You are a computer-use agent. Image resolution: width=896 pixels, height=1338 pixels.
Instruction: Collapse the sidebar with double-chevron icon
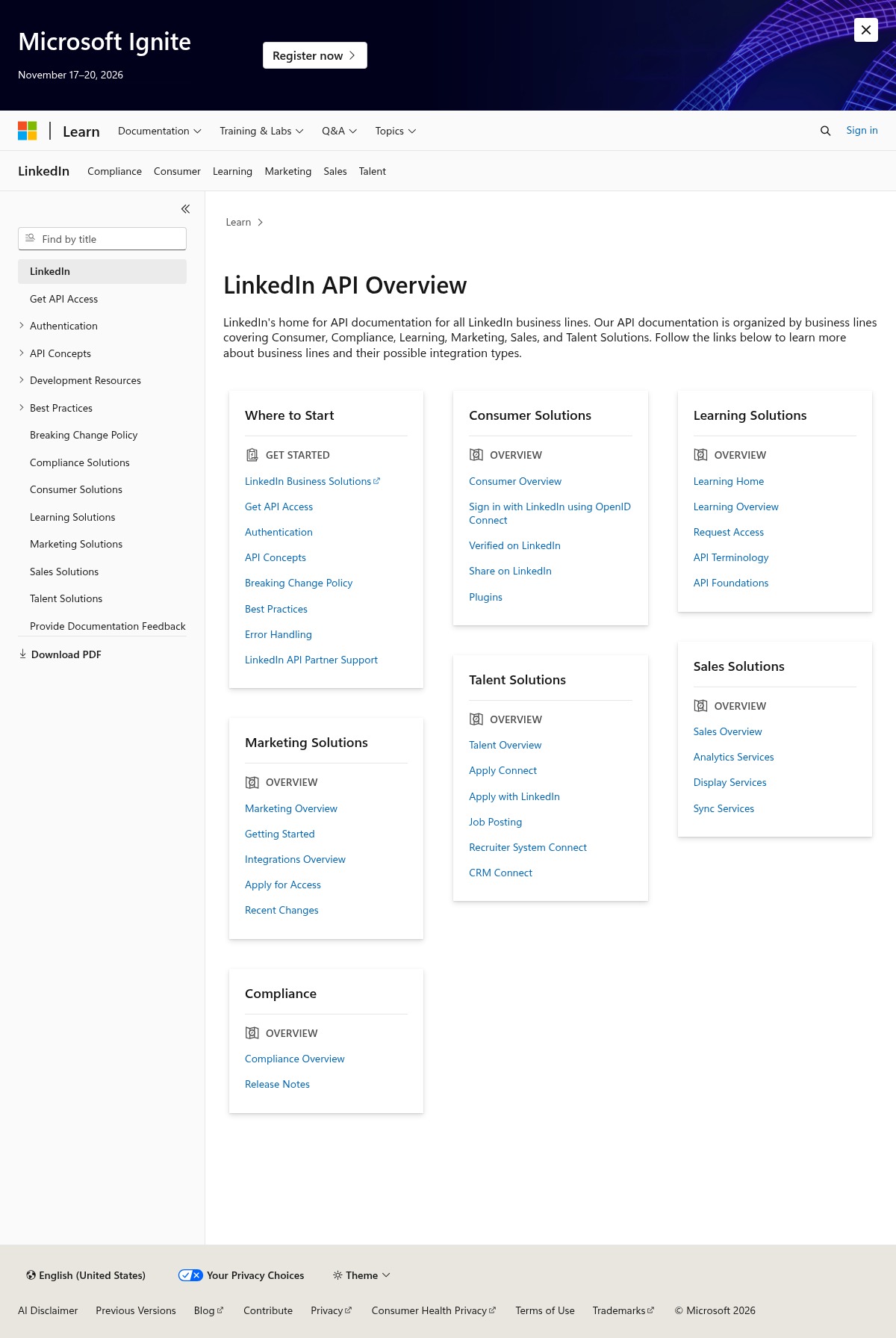(x=185, y=209)
